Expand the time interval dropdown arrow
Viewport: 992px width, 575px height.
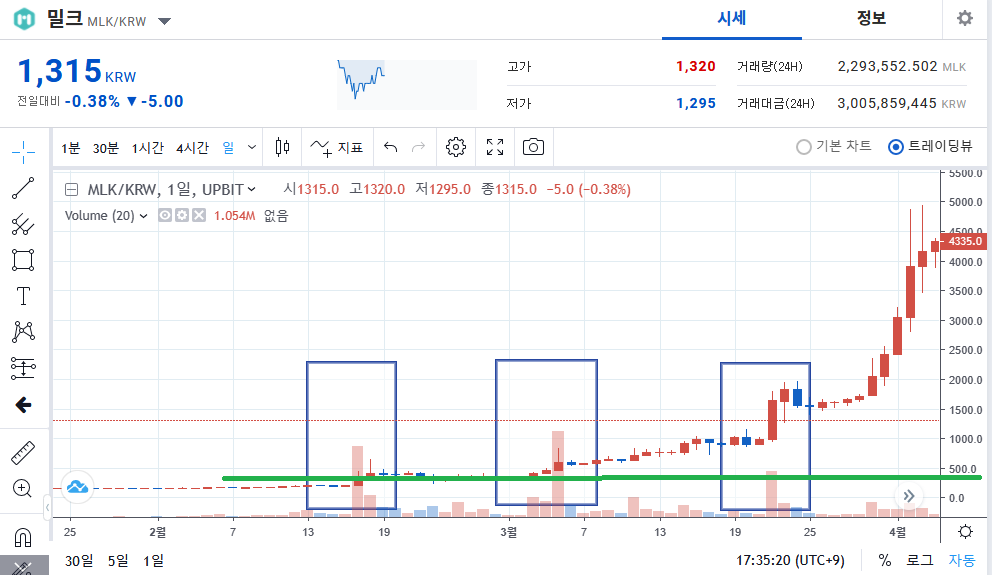[252, 147]
